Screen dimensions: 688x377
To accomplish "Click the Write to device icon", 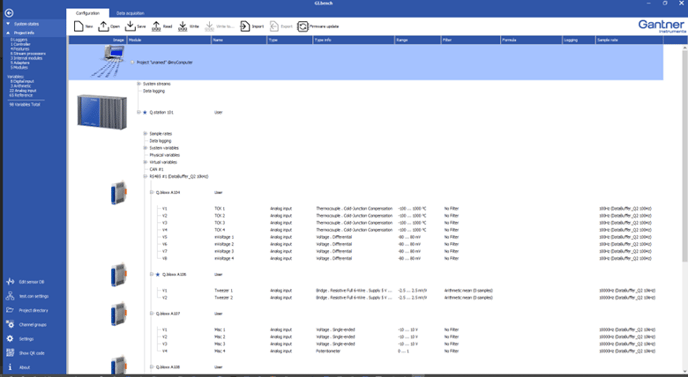I will click(183, 26).
